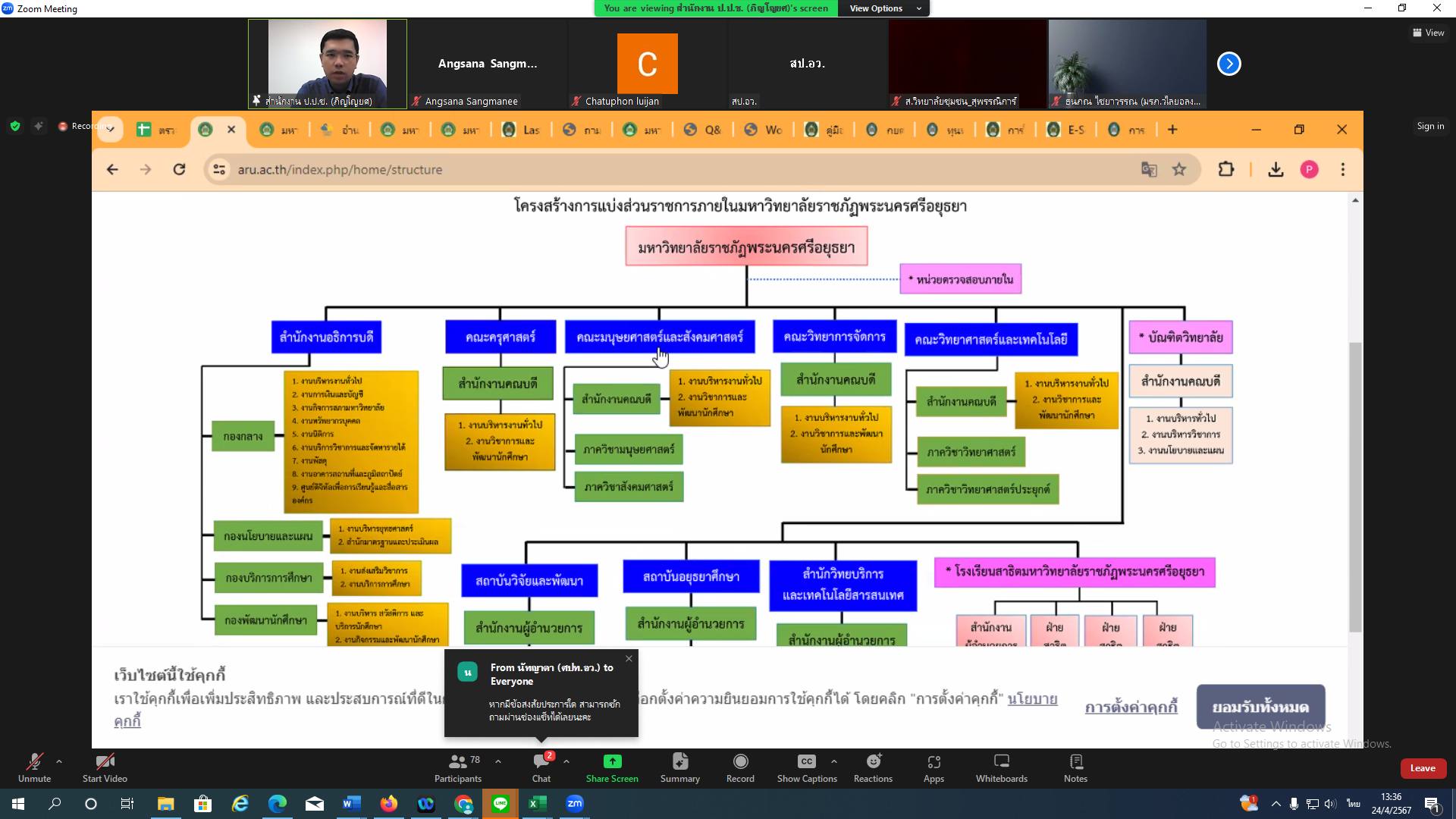Screen dimensions: 1456x819
Task: Open the browser Extensions menu
Action: pyautogui.click(x=1226, y=170)
